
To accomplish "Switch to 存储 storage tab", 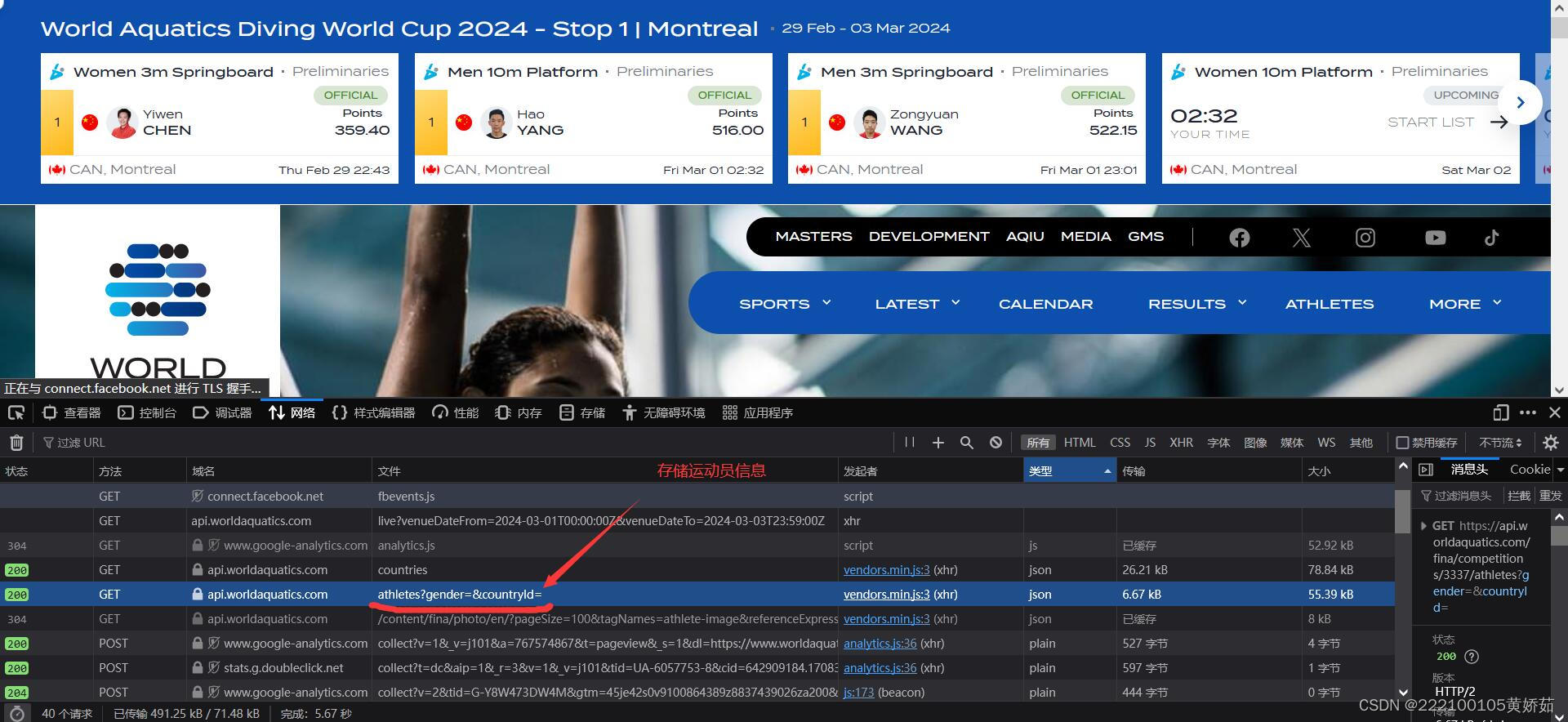I will click(x=582, y=412).
